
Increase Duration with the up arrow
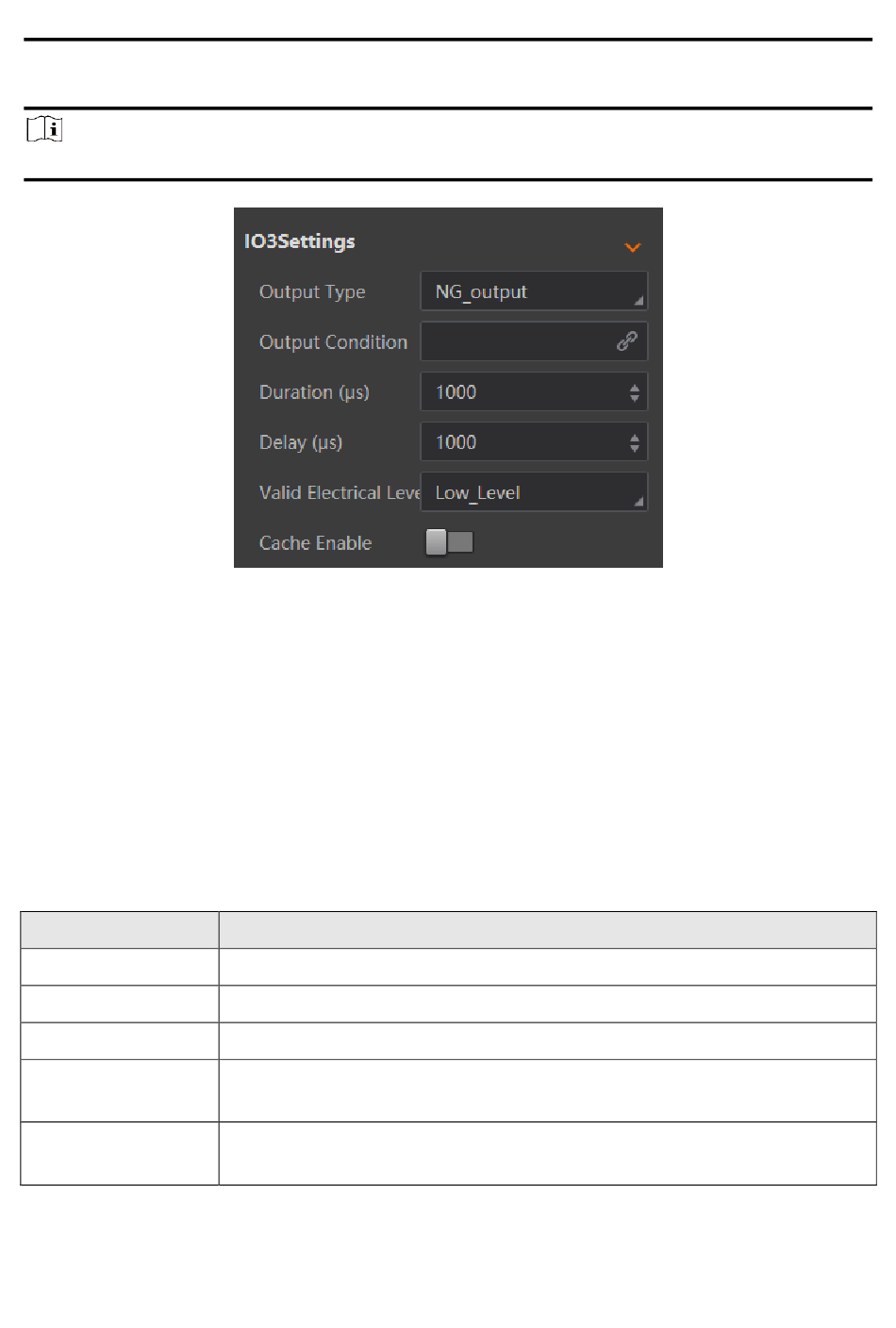point(635,387)
